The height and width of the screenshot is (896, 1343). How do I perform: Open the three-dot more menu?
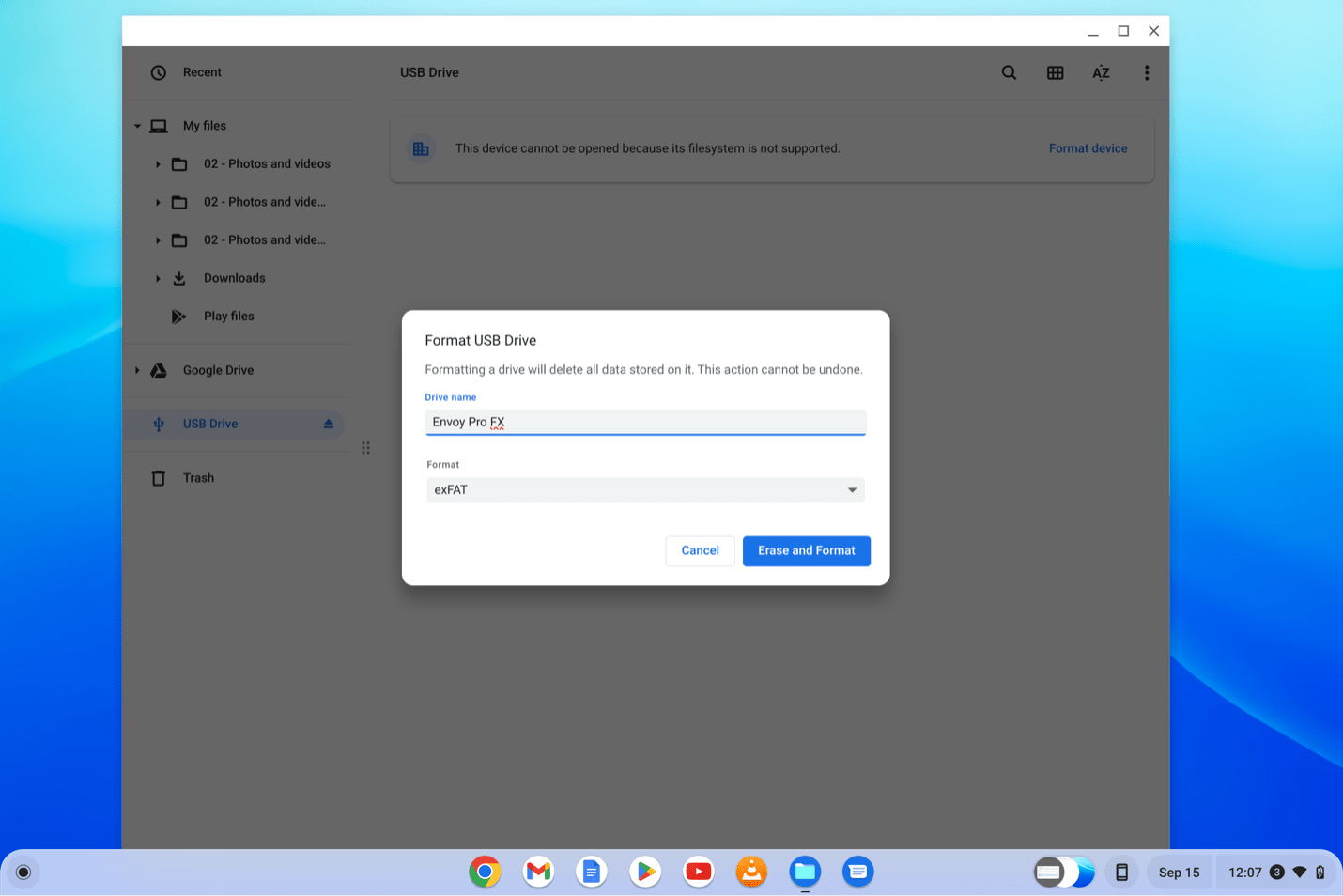pyautogui.click(x=1146, y=72)
